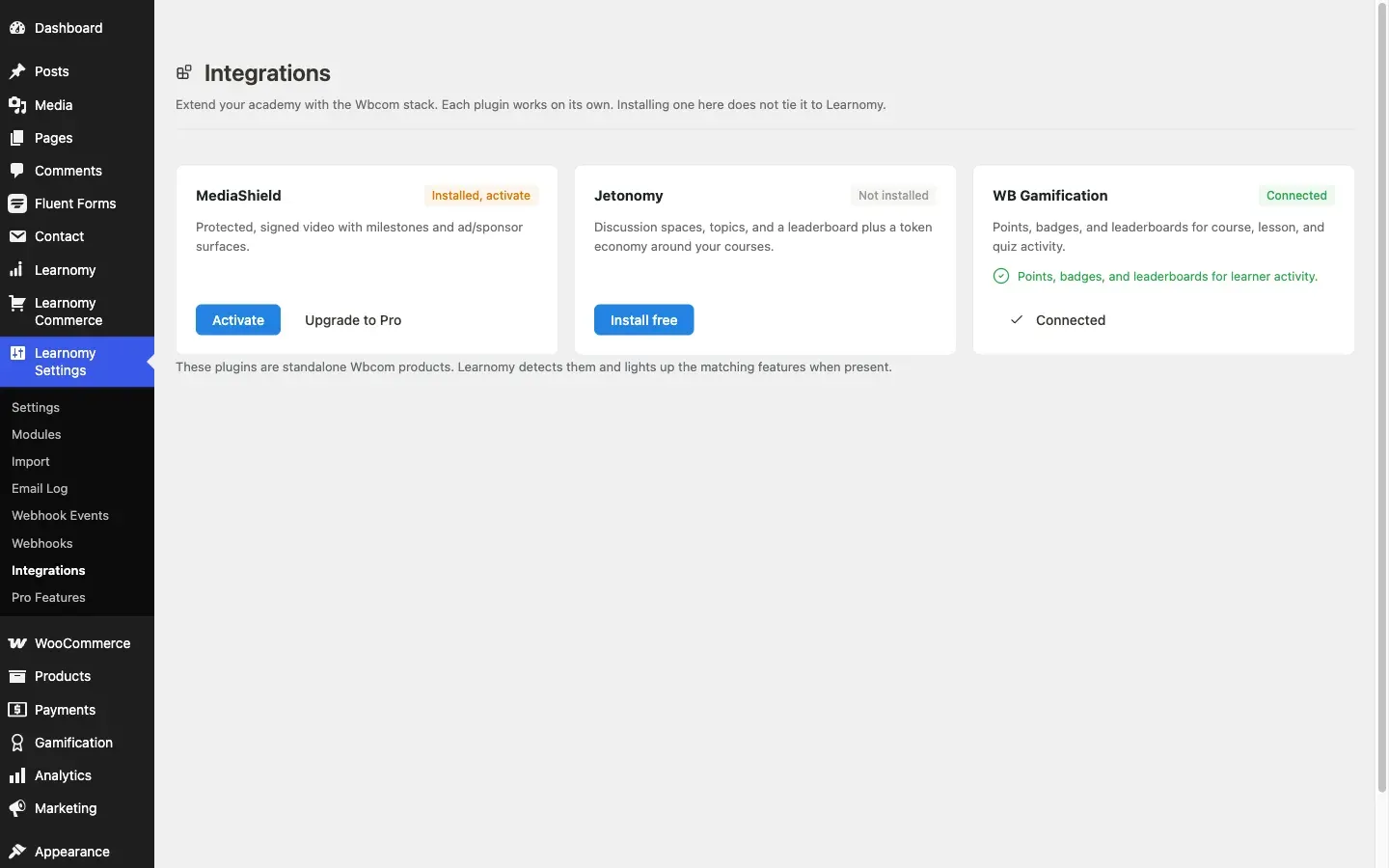
Task: Click the WB Gamification card title
Action: [1050, 195]
